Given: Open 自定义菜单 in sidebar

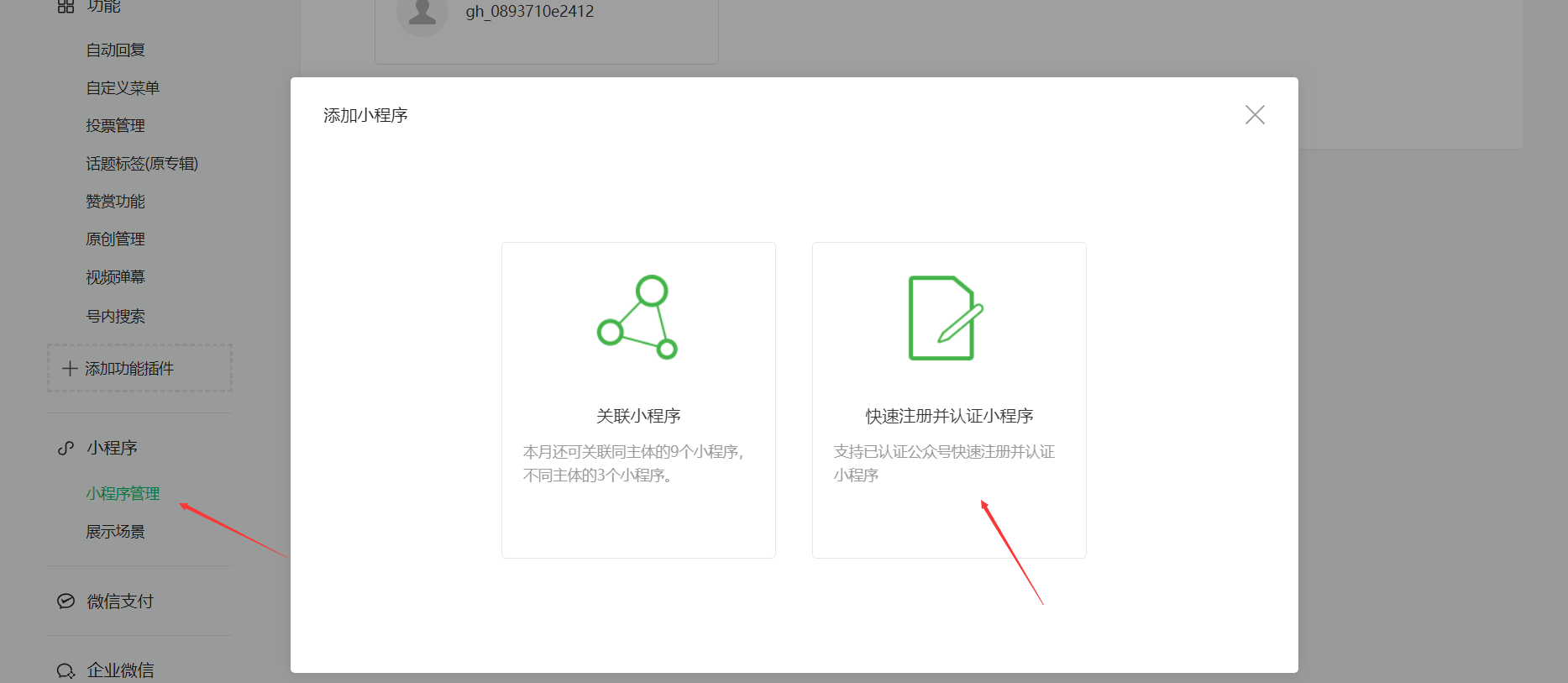Looking at the screenshot, I should (x=123, y=88).
